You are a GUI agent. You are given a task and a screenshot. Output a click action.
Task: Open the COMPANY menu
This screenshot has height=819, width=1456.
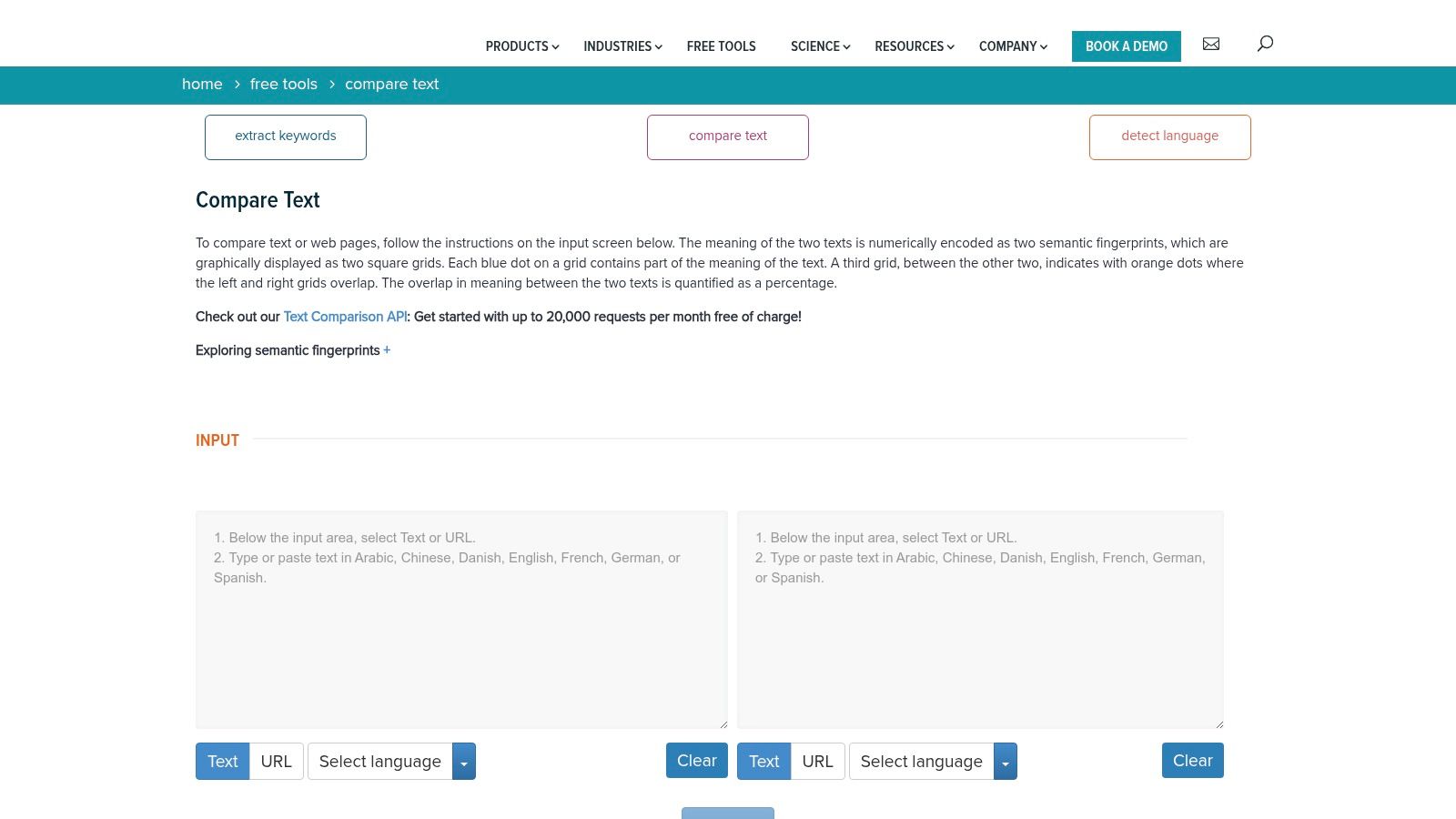[x=1007, y=46]
